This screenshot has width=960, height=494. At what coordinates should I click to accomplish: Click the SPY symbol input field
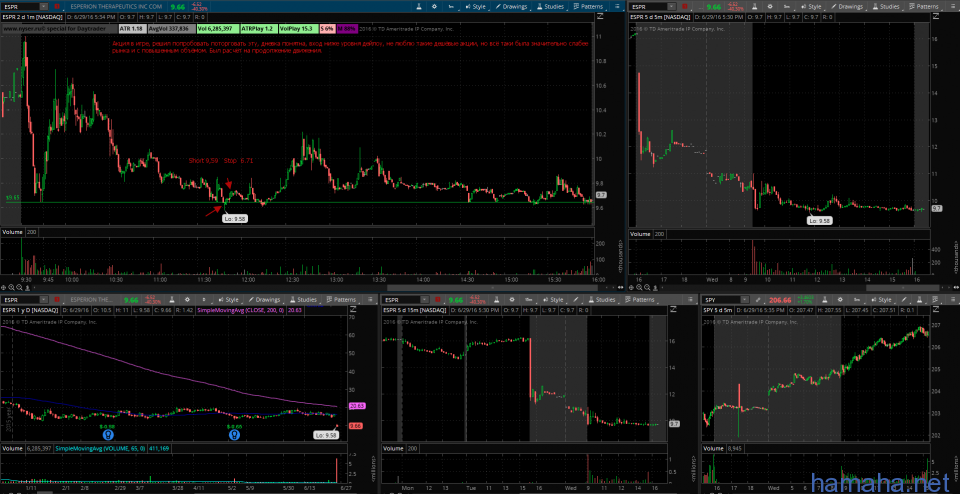tap(721, 300)
